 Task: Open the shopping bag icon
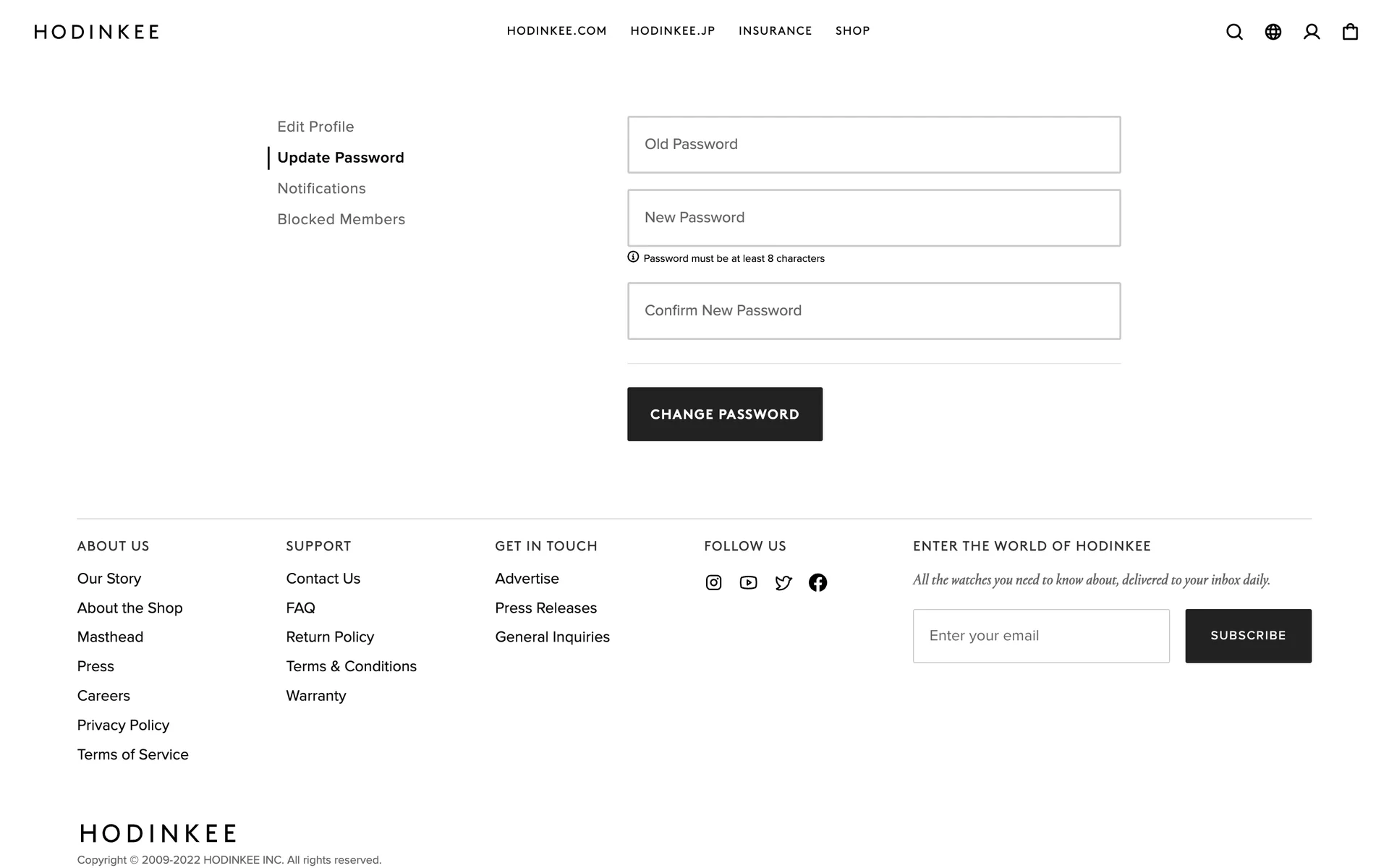coord(1350,32)
